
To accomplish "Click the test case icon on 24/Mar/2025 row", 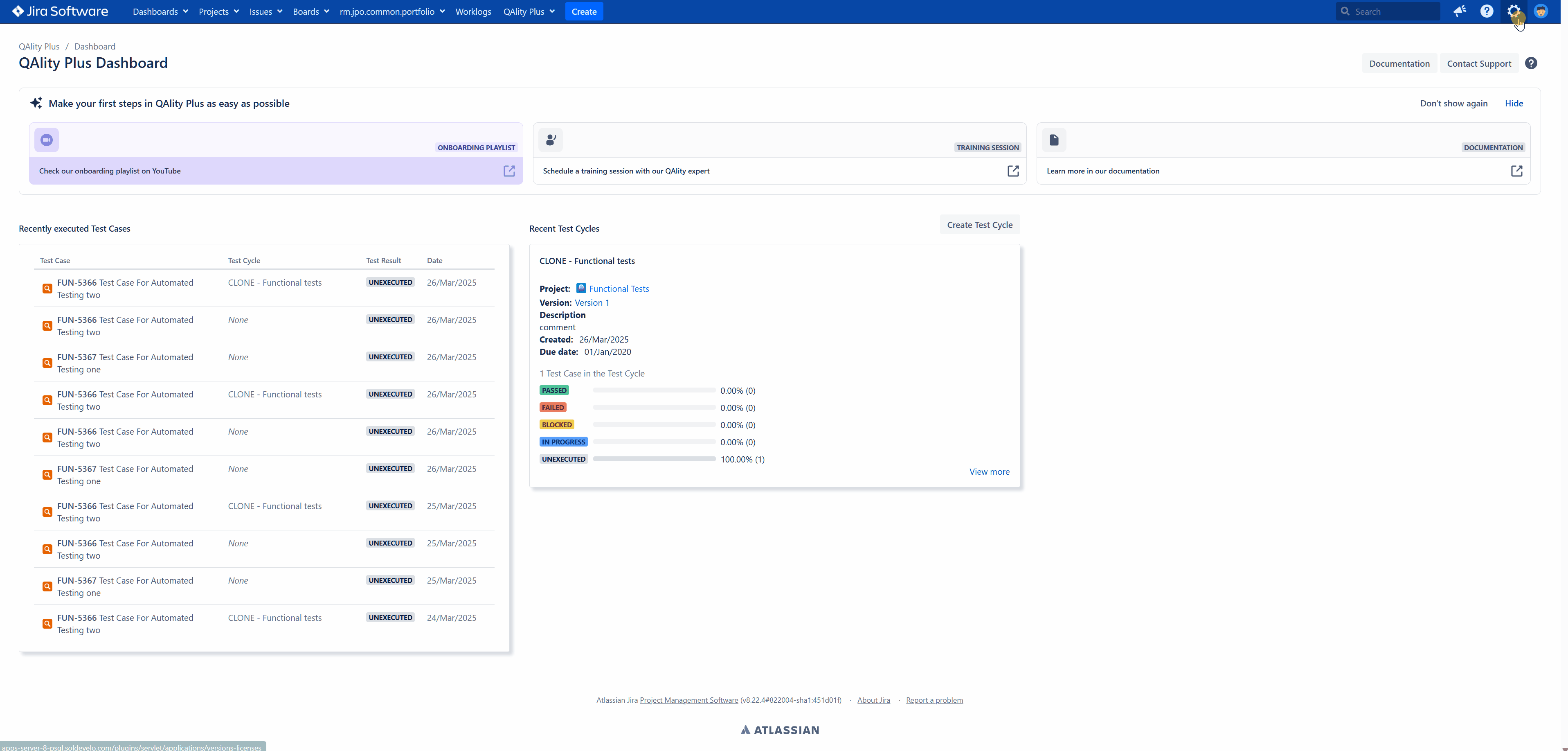I will click(x=47, y=624).
